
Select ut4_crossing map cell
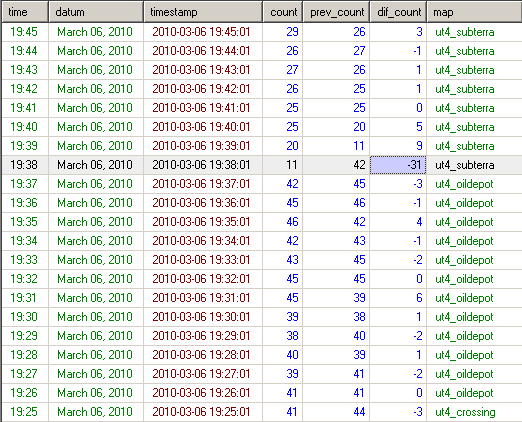[475, 412]
